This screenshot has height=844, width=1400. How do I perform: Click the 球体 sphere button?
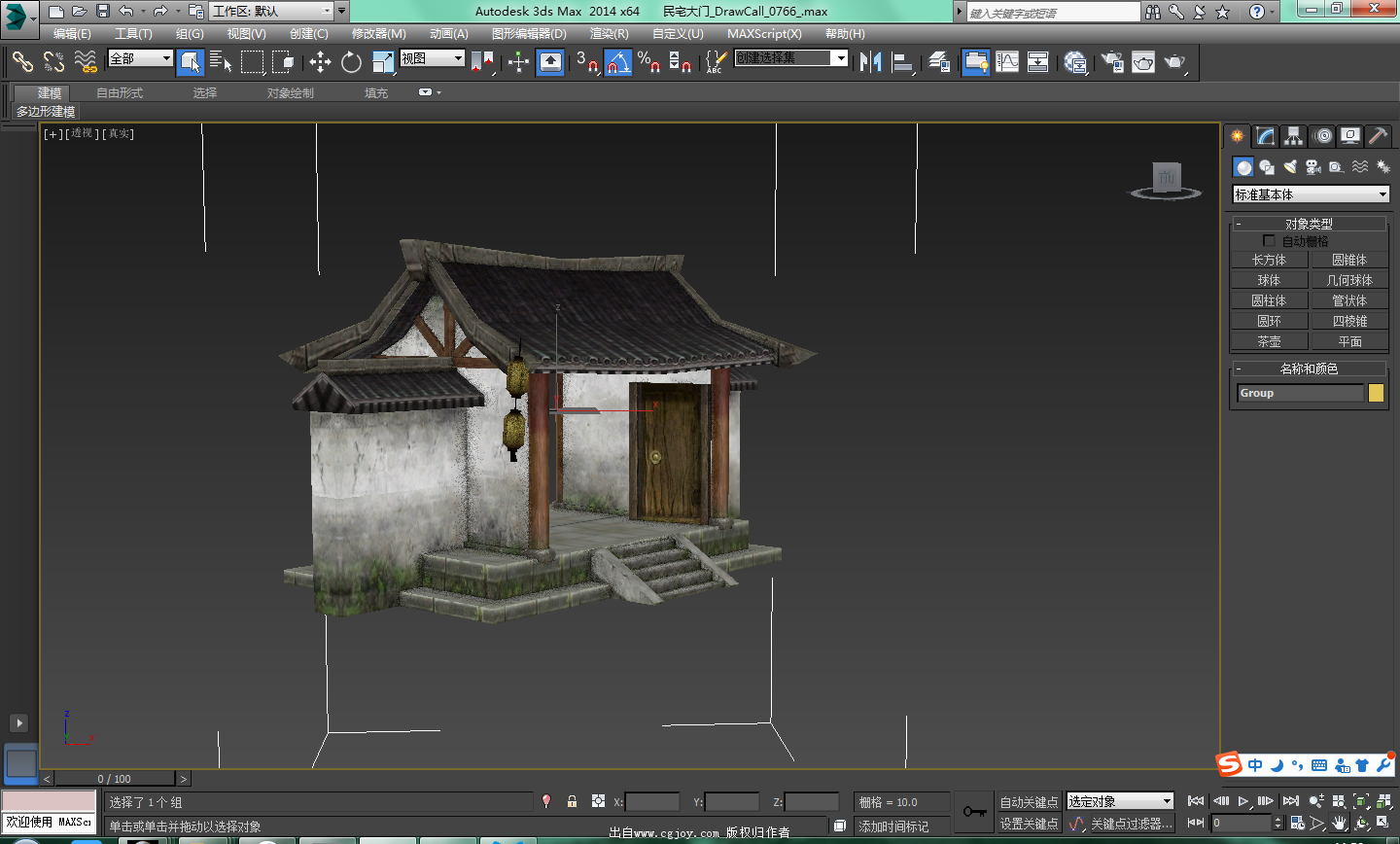tap(1269, 280)
